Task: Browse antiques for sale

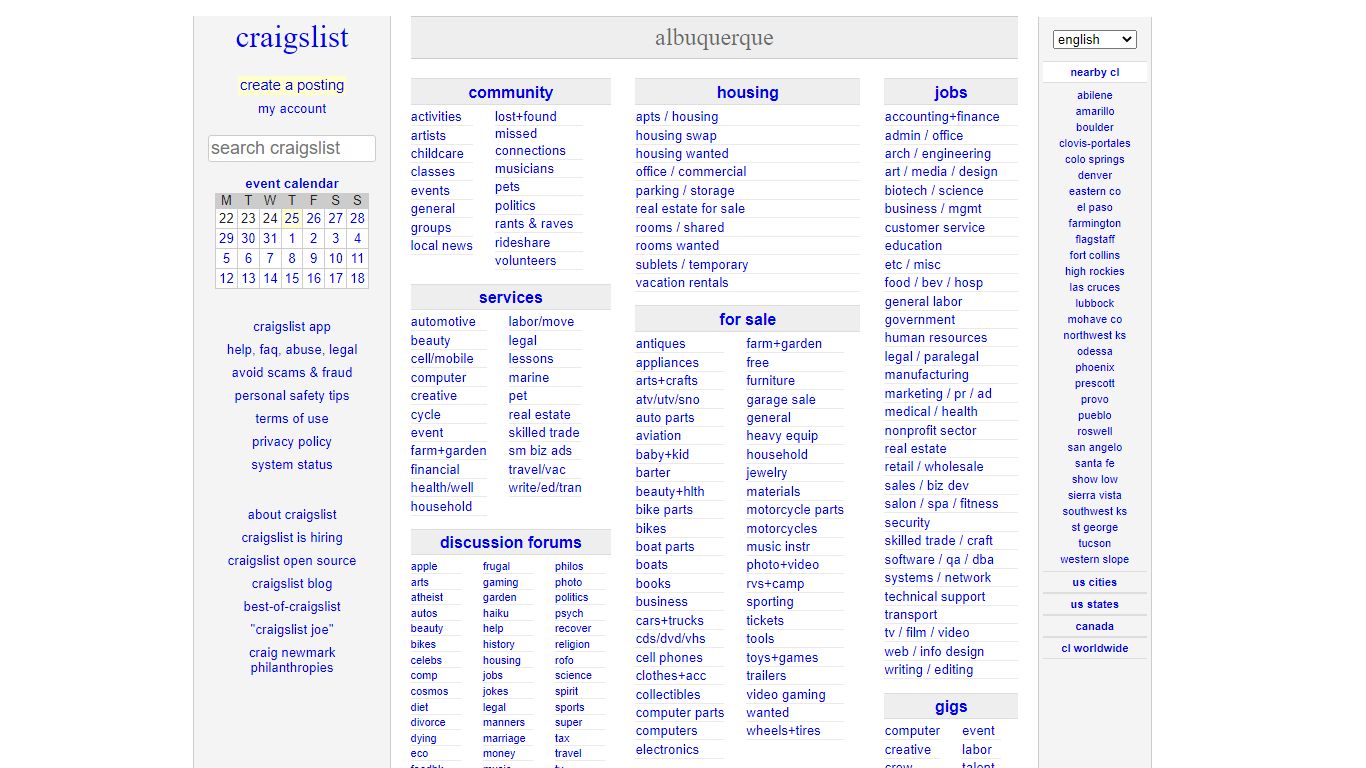Action: pyautogui.click(x=661, y=344)
